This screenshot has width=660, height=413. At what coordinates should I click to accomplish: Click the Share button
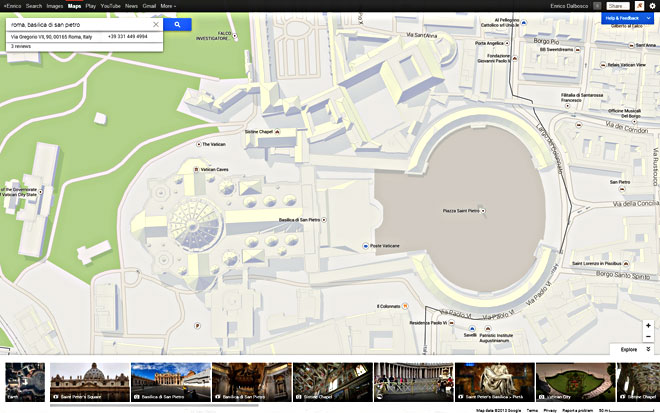pyautogui.click(x=617, y=6)
